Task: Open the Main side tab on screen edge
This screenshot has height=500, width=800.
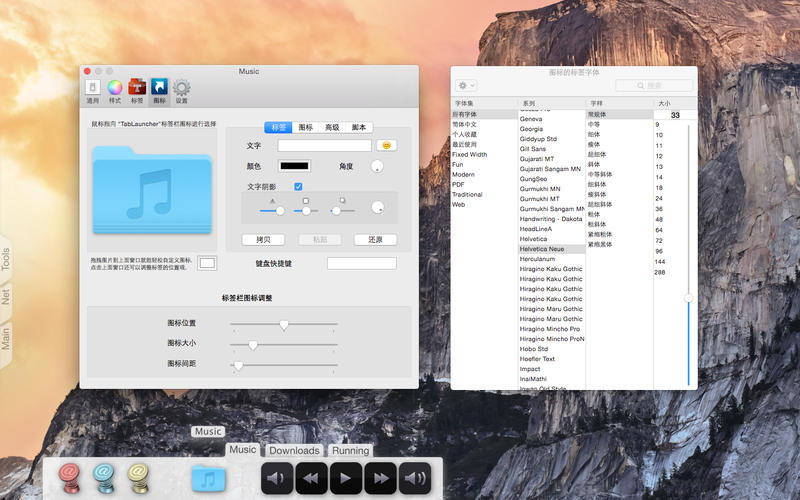Action: tap(6, 338)
